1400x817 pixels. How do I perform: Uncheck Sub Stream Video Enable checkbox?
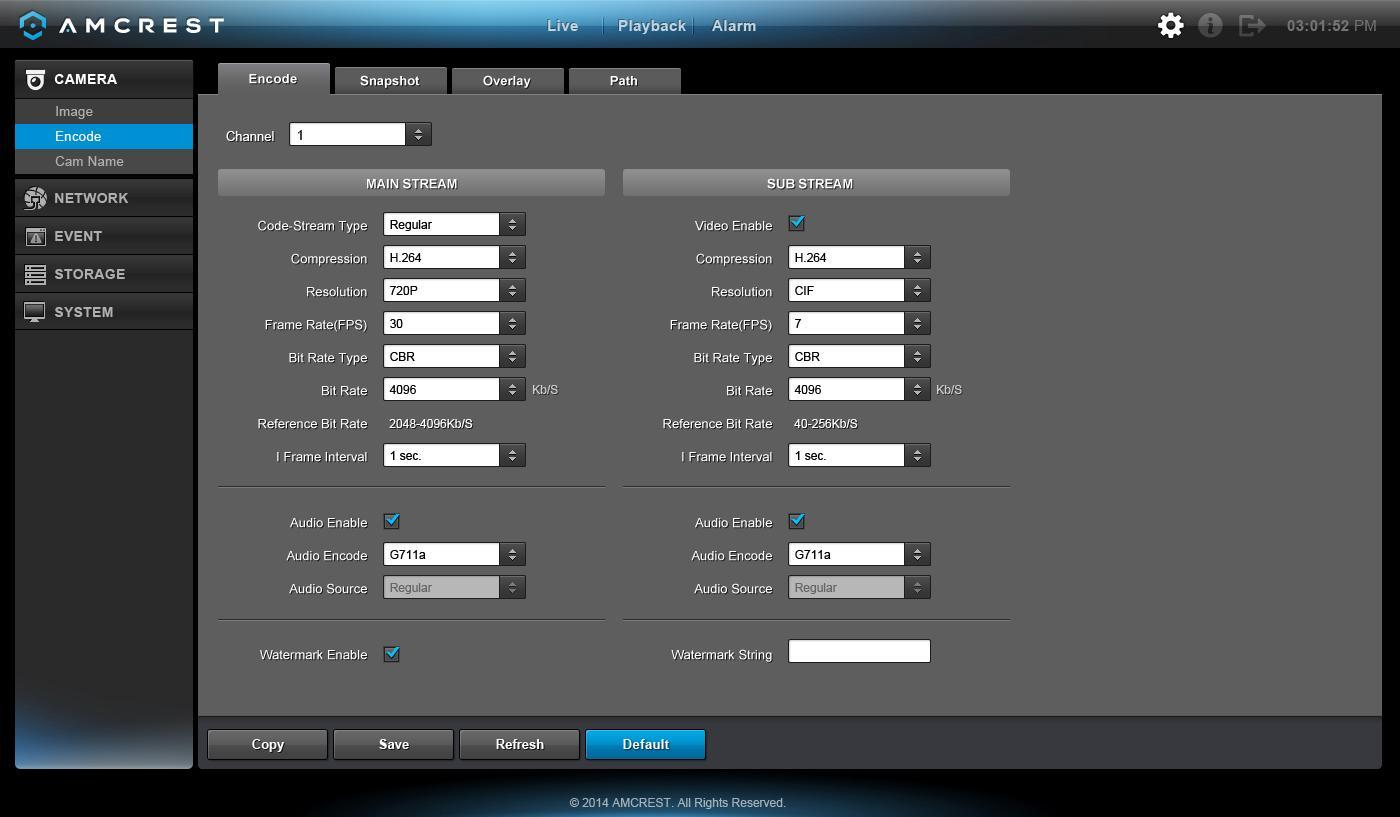(x=797, y=224)
